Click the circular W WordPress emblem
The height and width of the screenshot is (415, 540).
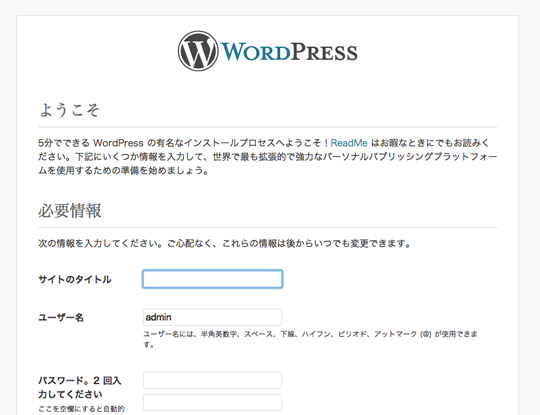pyautogui.click(x=198, y=51)
